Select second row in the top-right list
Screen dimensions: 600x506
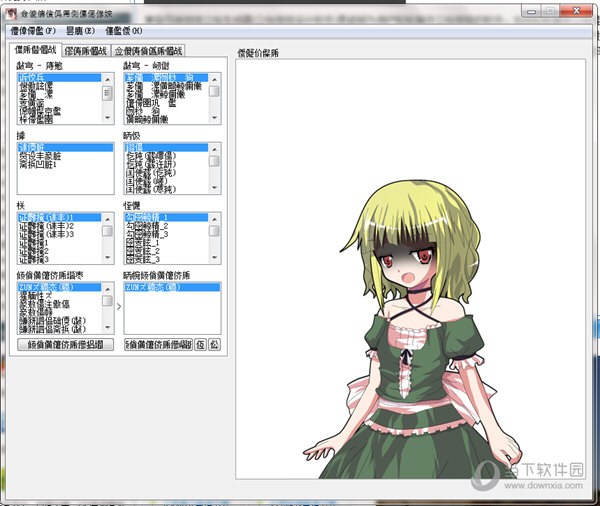coord(166,86)
